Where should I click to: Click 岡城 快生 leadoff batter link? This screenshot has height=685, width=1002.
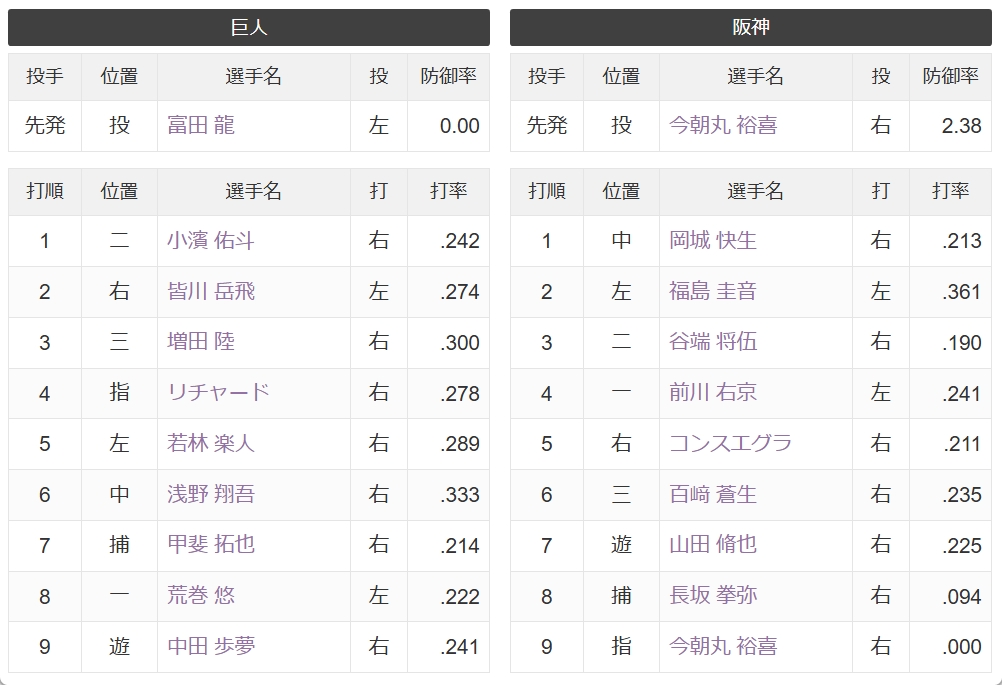click(x=713, y=241)
